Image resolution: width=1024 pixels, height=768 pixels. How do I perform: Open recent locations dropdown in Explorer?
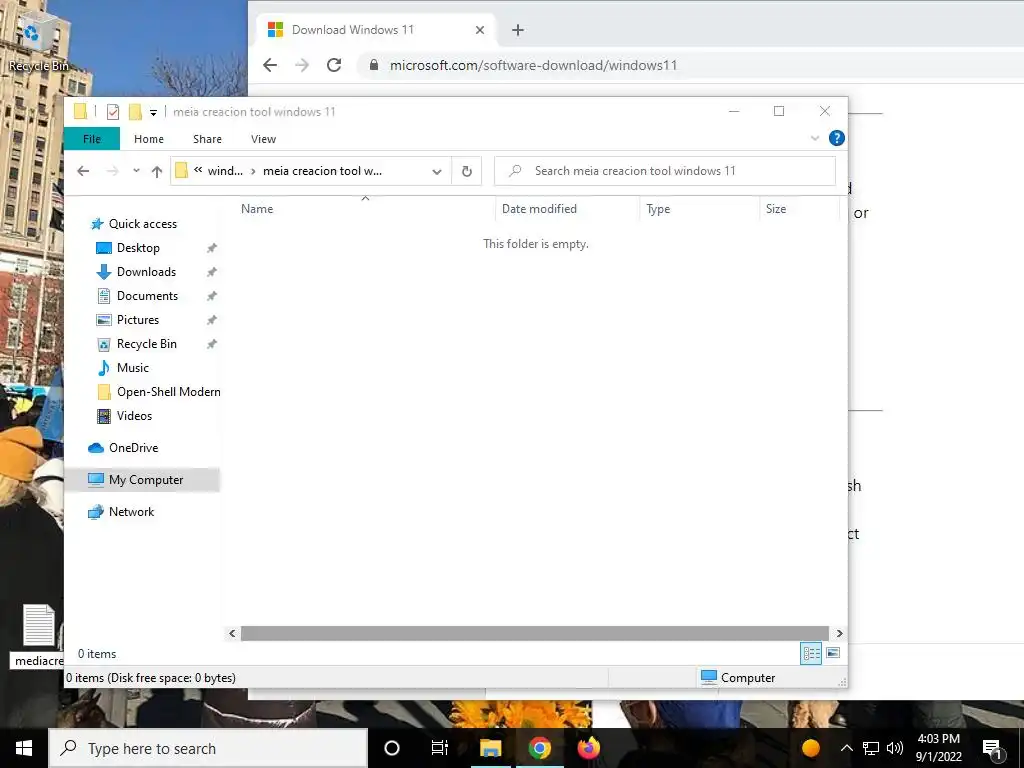point(136,171)
